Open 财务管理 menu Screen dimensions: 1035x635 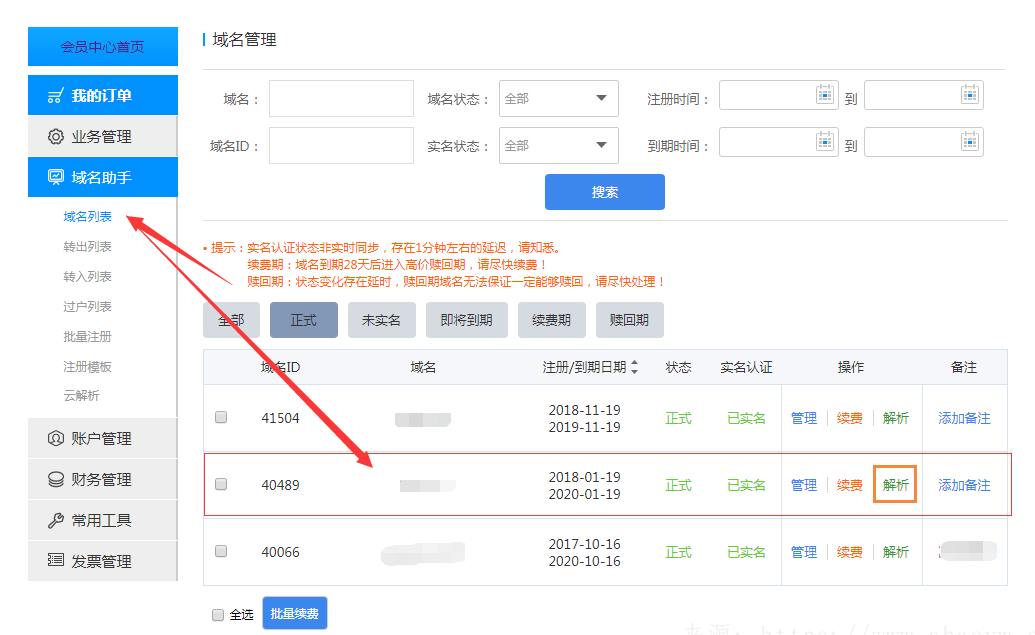click(103, 479)
